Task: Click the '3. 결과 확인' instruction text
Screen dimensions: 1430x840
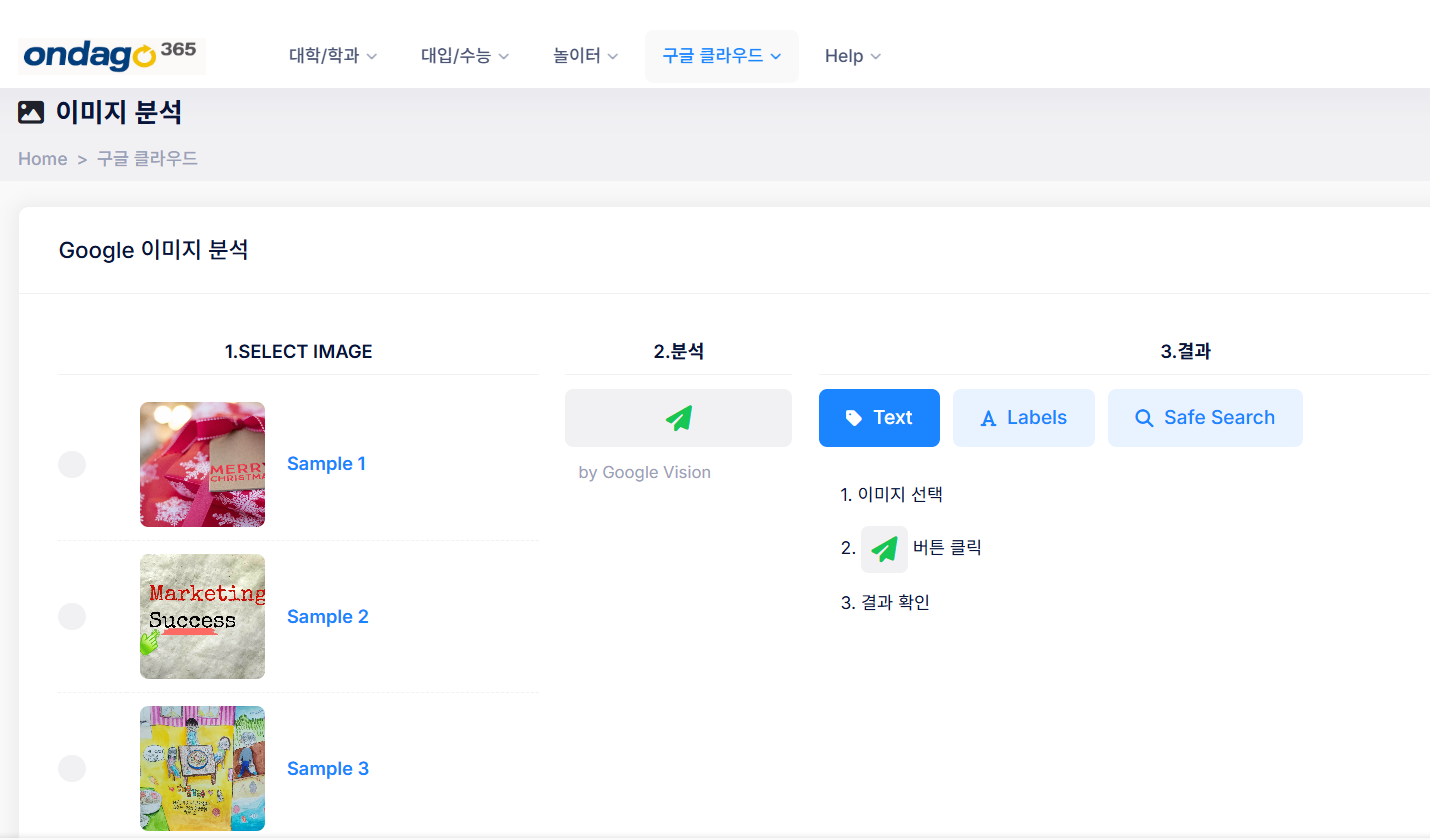Action: pyautogui.click(x=885, y=603)
